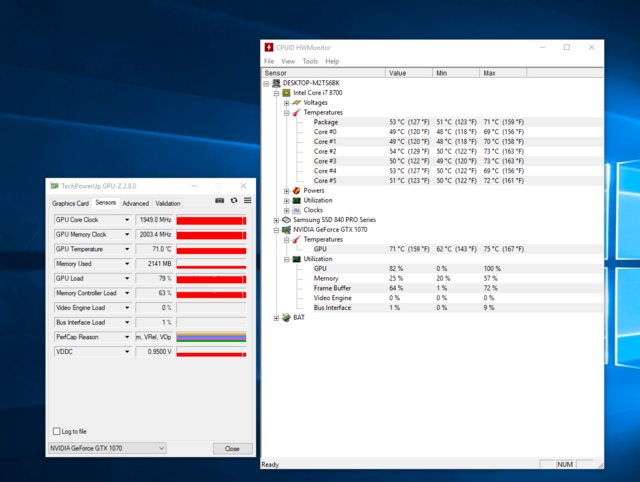Collapse the CPU Temperatures node
The image size is (640, 482).
(287, 113)
